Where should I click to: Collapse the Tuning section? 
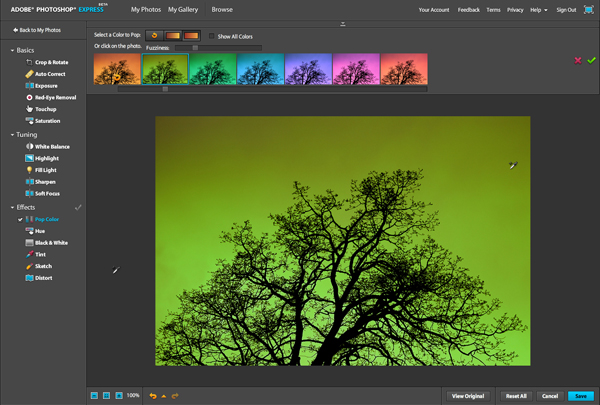pyautogui.click(x=12, y=135)
